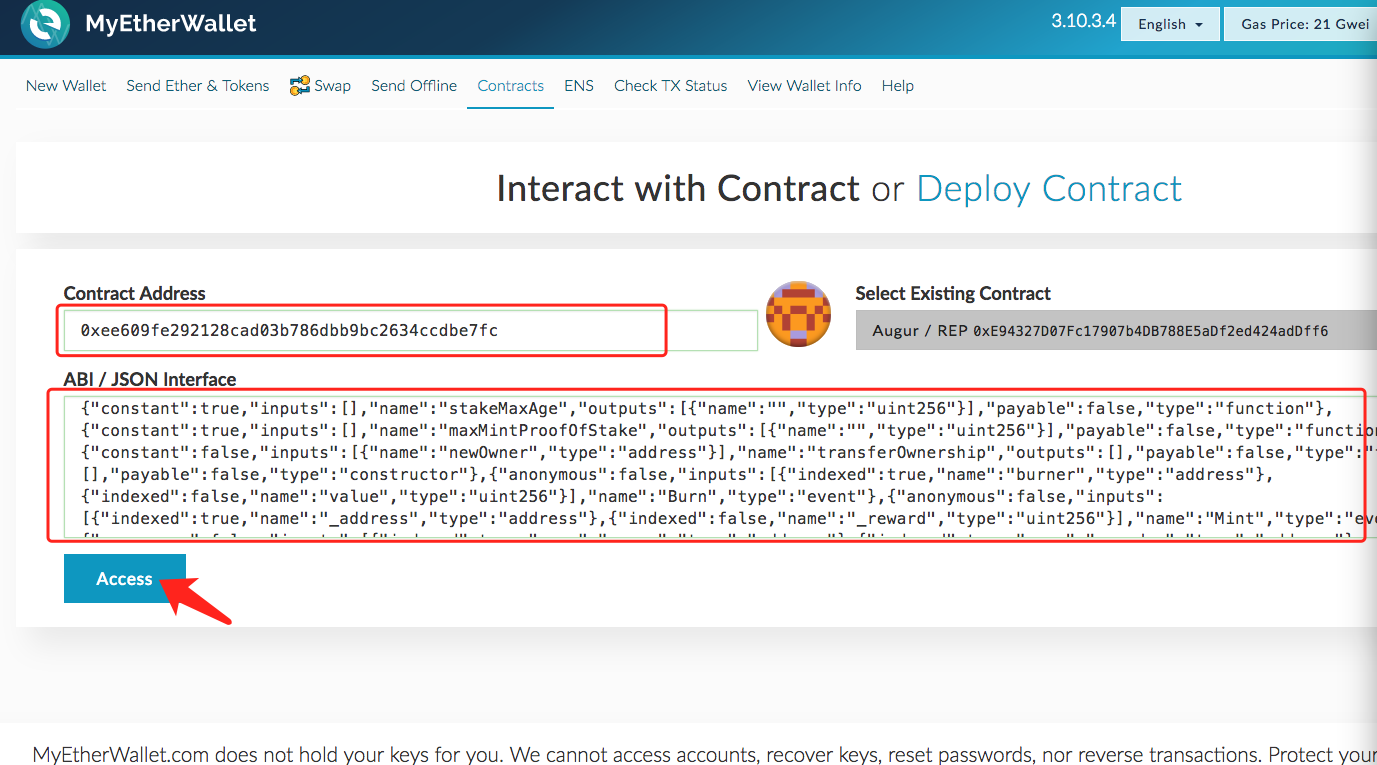The image size is (1377, 765).
Task: Open the English language dropdown
Action: 1170,24
